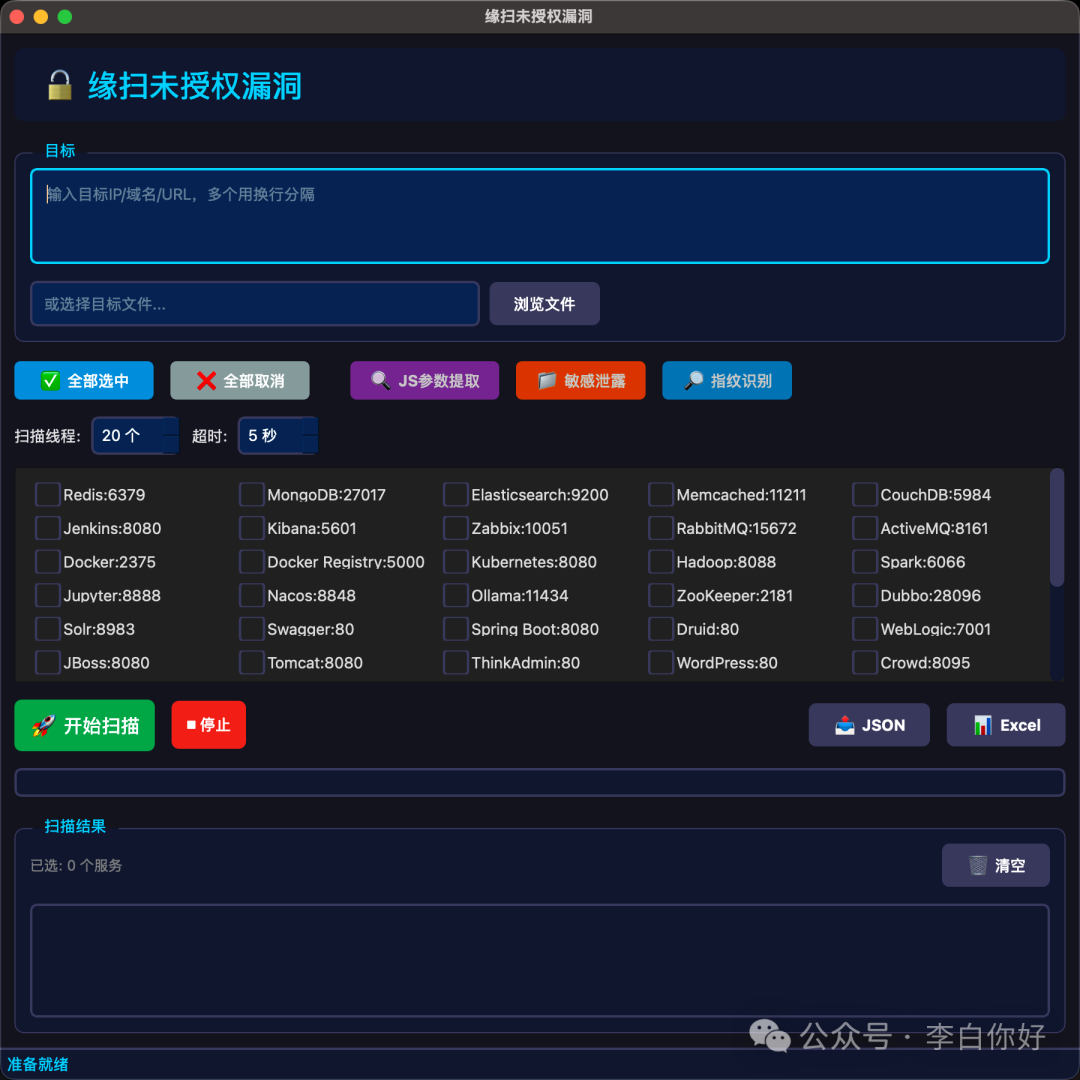Select the ThinkAdmin:80 checkbox

pyautogui.click(x=455, y=663)
